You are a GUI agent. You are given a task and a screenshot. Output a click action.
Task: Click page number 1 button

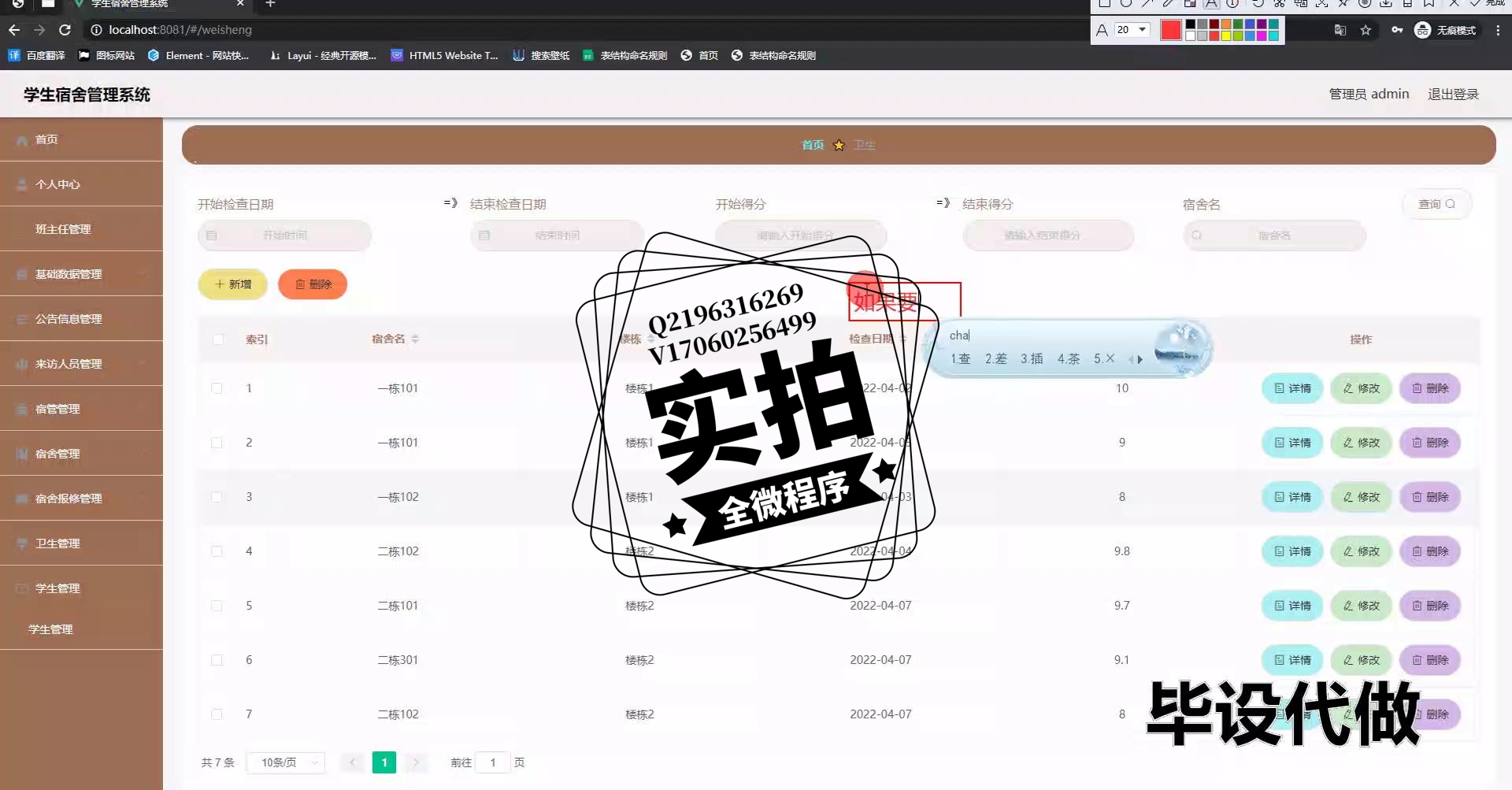click(x=384, y=762)
